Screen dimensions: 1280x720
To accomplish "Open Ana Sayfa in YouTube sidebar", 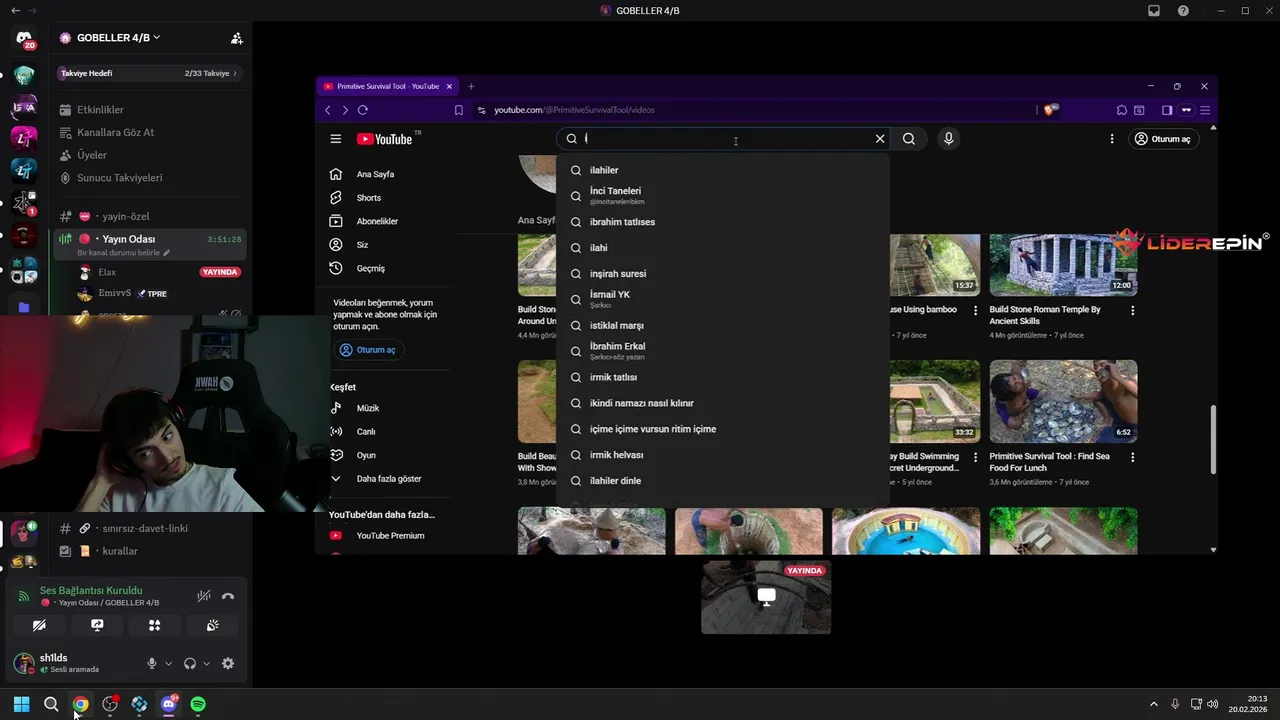I will tap(375, 174).
